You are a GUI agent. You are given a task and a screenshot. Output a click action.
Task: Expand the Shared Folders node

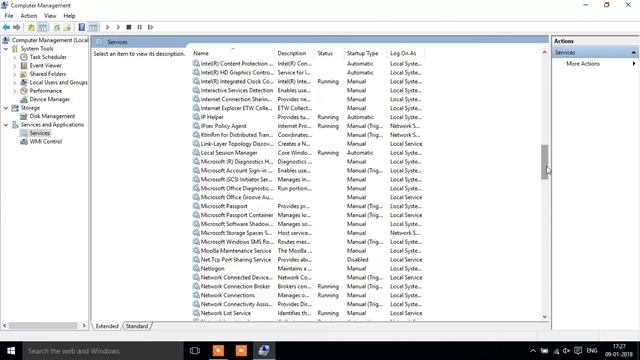tap(15, 74)
